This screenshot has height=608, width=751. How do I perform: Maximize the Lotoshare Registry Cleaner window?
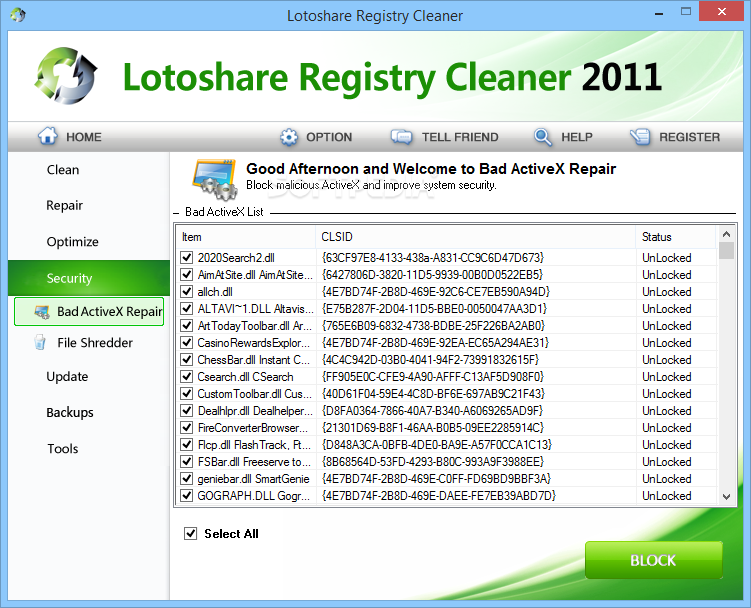pos(686,11)
